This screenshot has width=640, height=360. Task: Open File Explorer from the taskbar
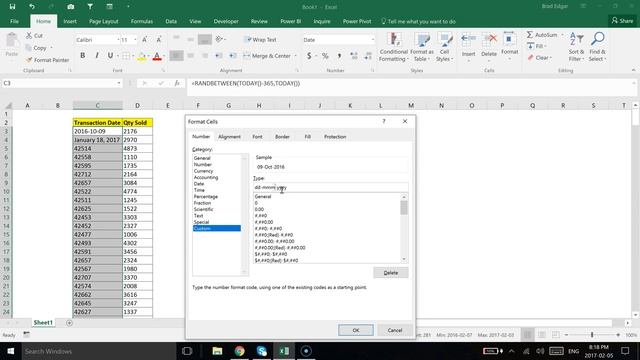(x=217, y=351)
